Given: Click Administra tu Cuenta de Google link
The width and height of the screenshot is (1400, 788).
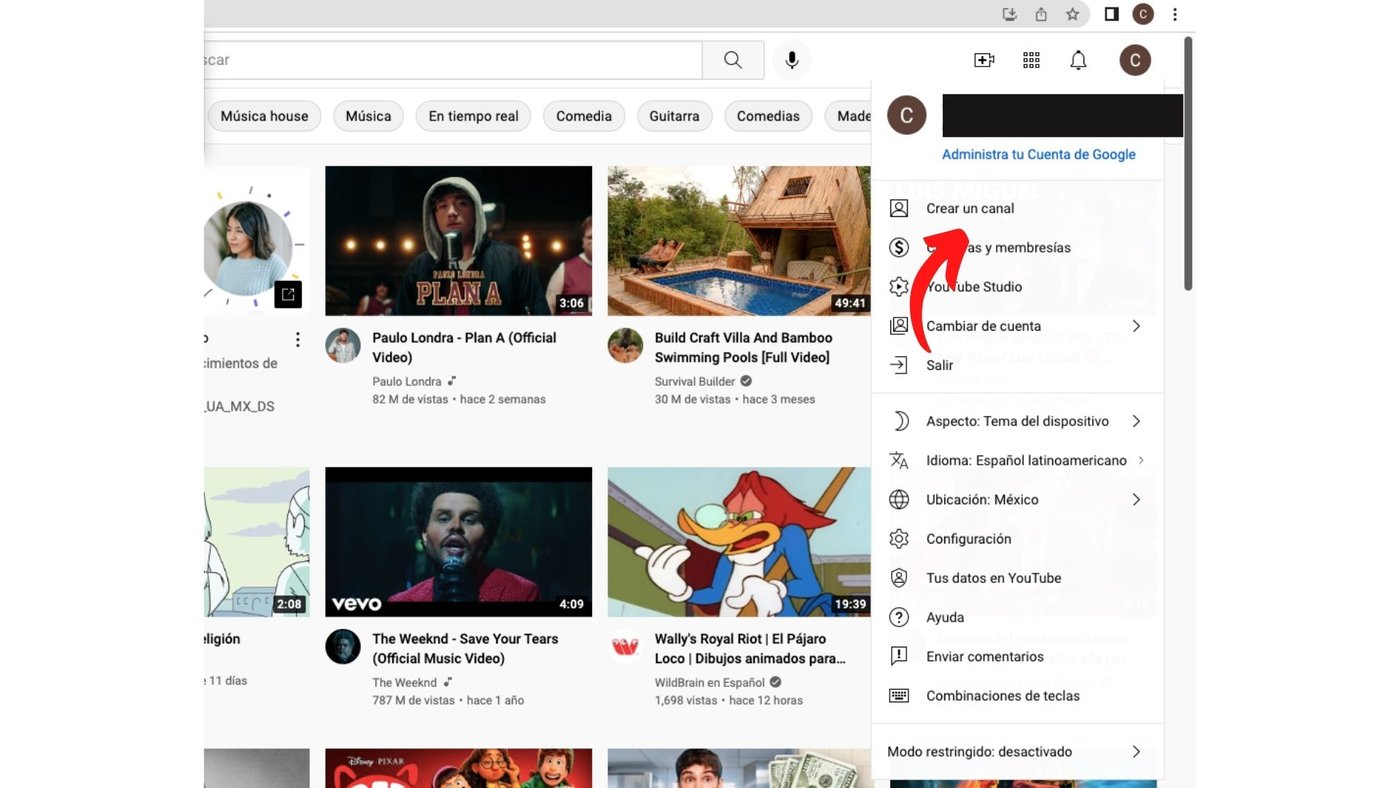Looking at the screenshot, I should point(1039,154).
